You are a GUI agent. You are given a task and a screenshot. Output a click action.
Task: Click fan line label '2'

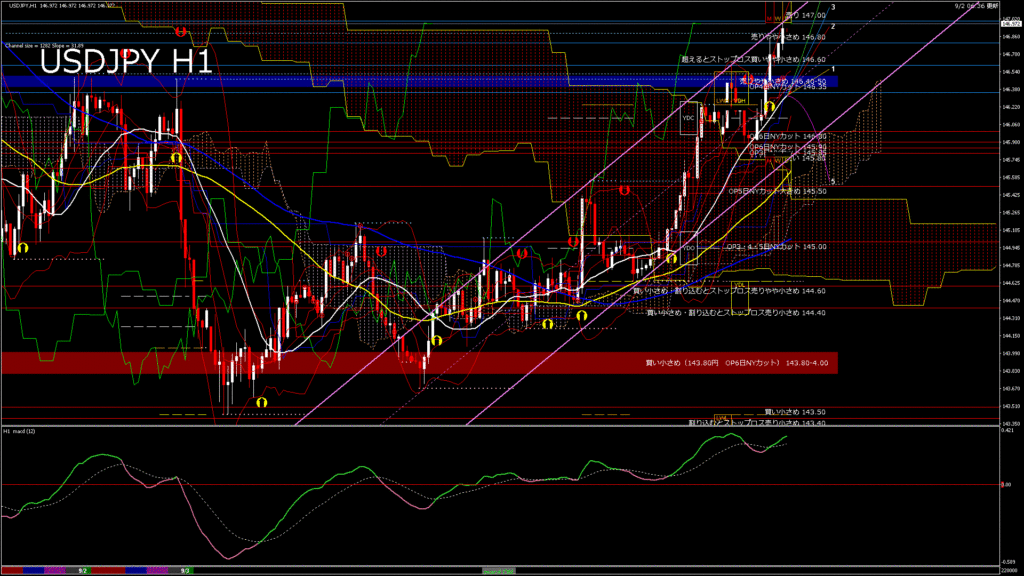[x=833, y=27]
